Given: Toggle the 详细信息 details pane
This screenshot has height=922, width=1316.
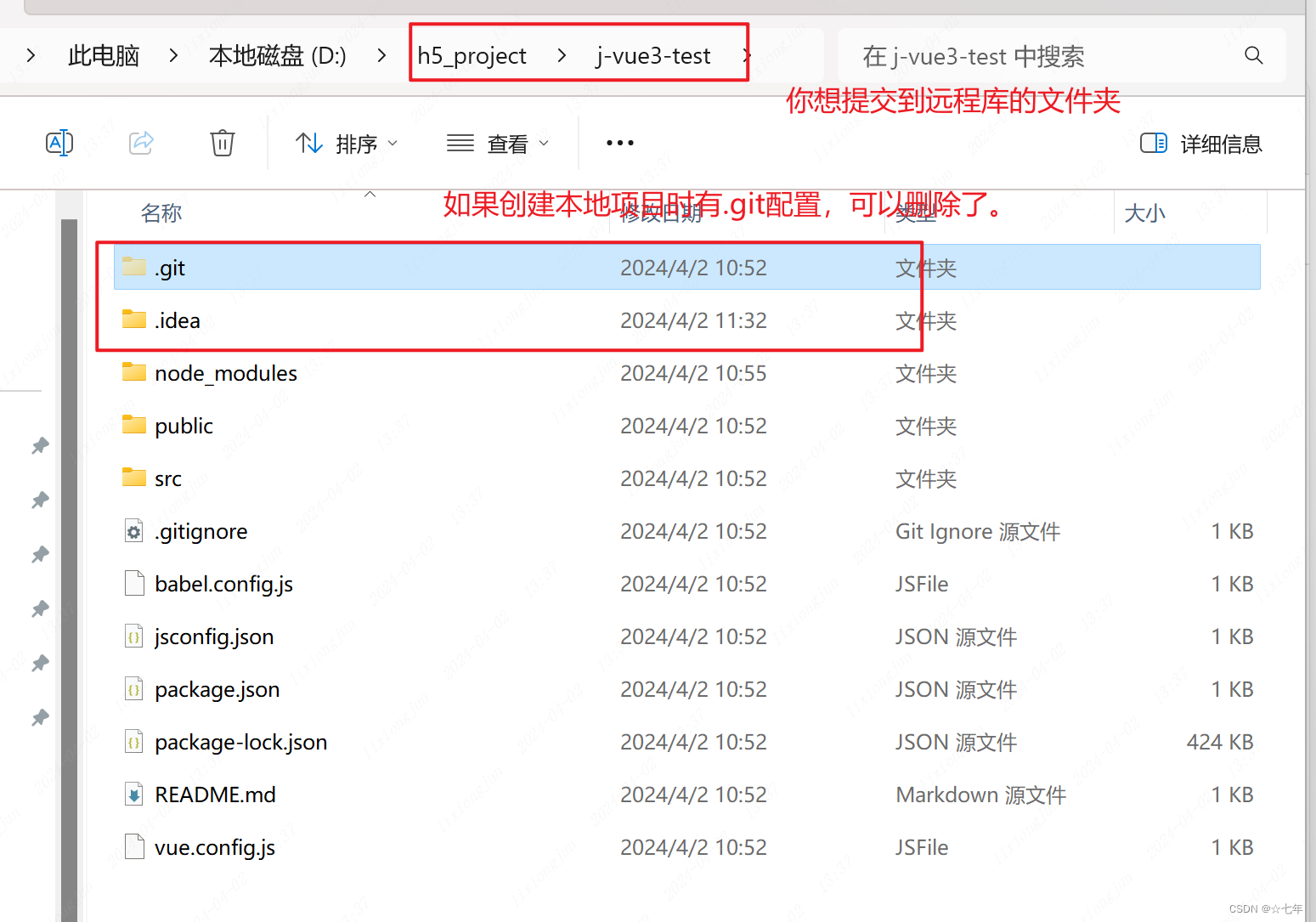Looking at the screenshot, I should 1201,144.
